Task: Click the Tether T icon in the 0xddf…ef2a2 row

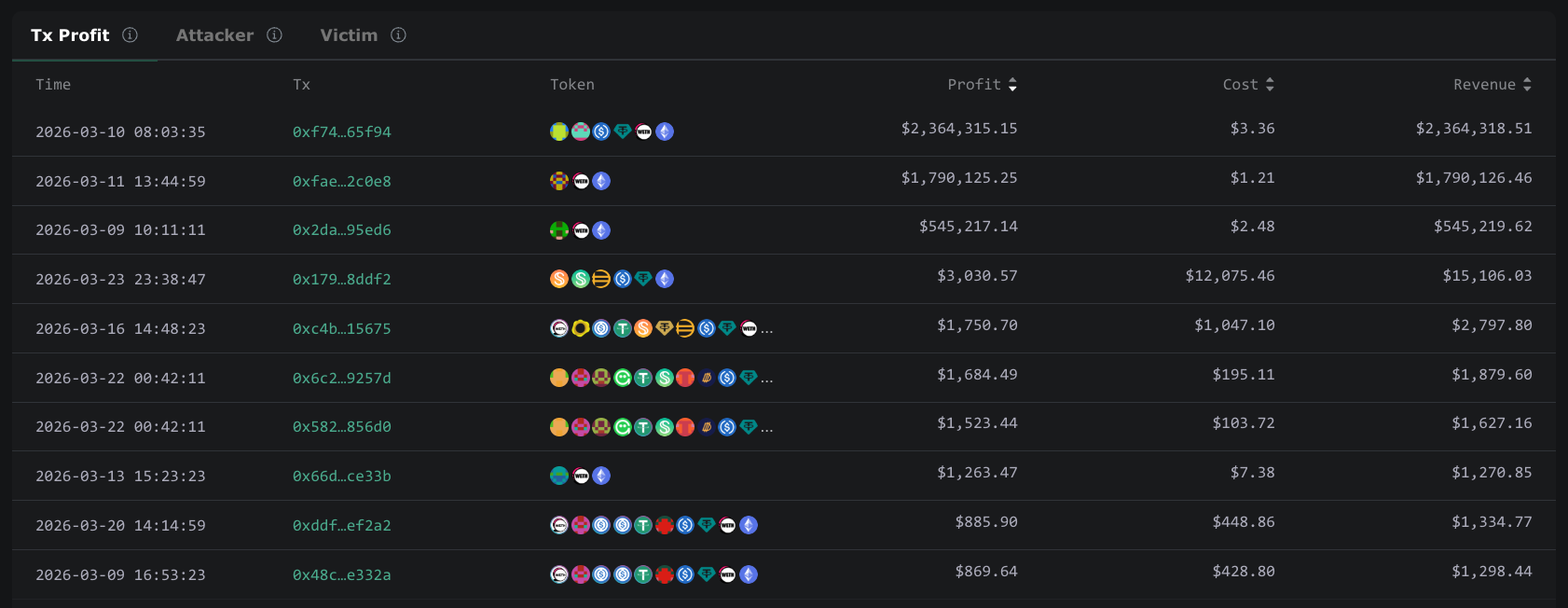Action: coord(643,525)
